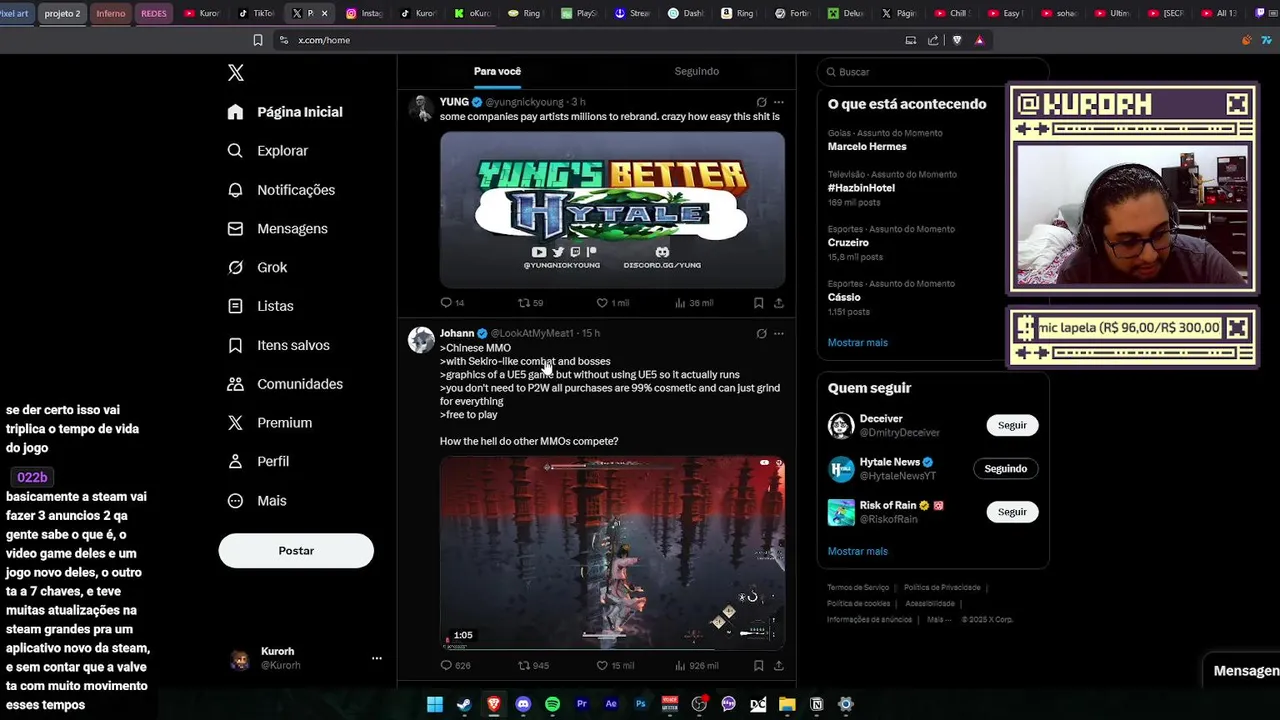The image size is (1280, 720).
Task: Click the Postar button
Action: pos(296,551)
